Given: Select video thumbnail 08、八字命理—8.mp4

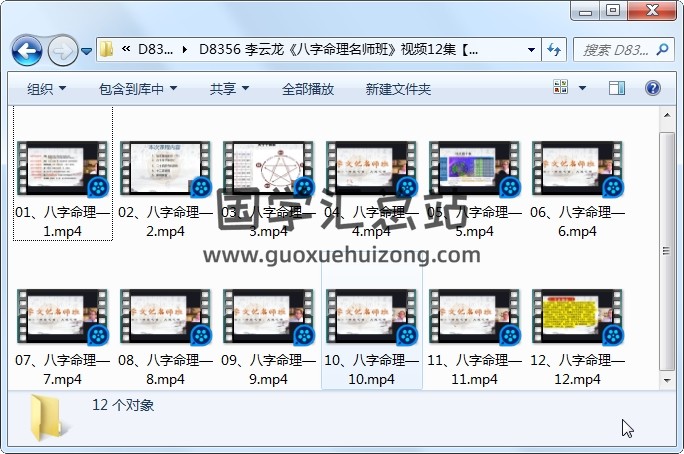Looking at the screenshot, I should [x=165, y=317].
